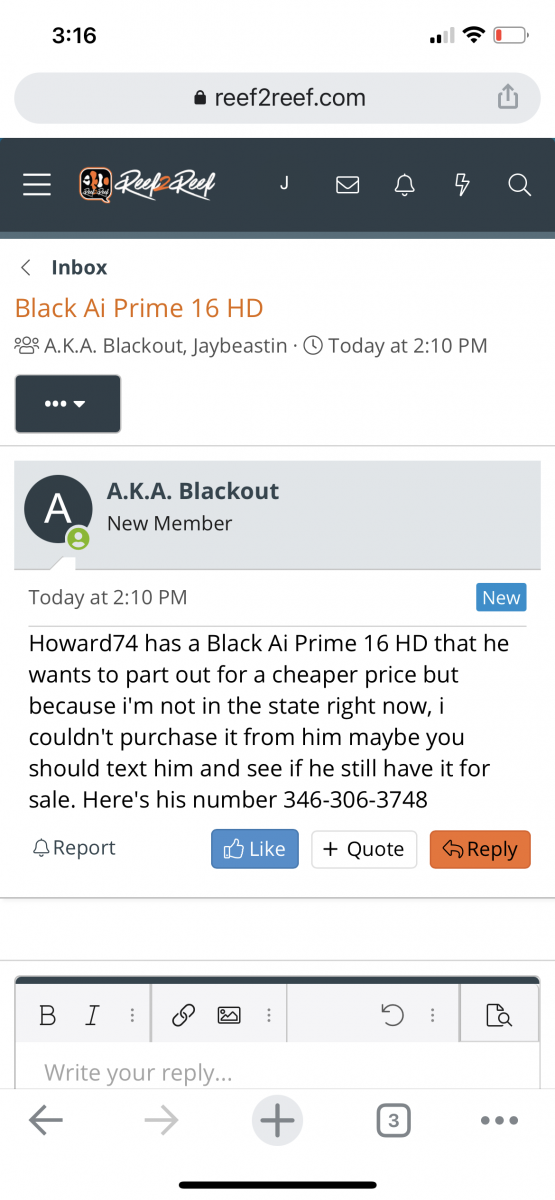Screen dimensions: 555x1200
Task: Reply to the Blackout message
Action: (480, 849)
